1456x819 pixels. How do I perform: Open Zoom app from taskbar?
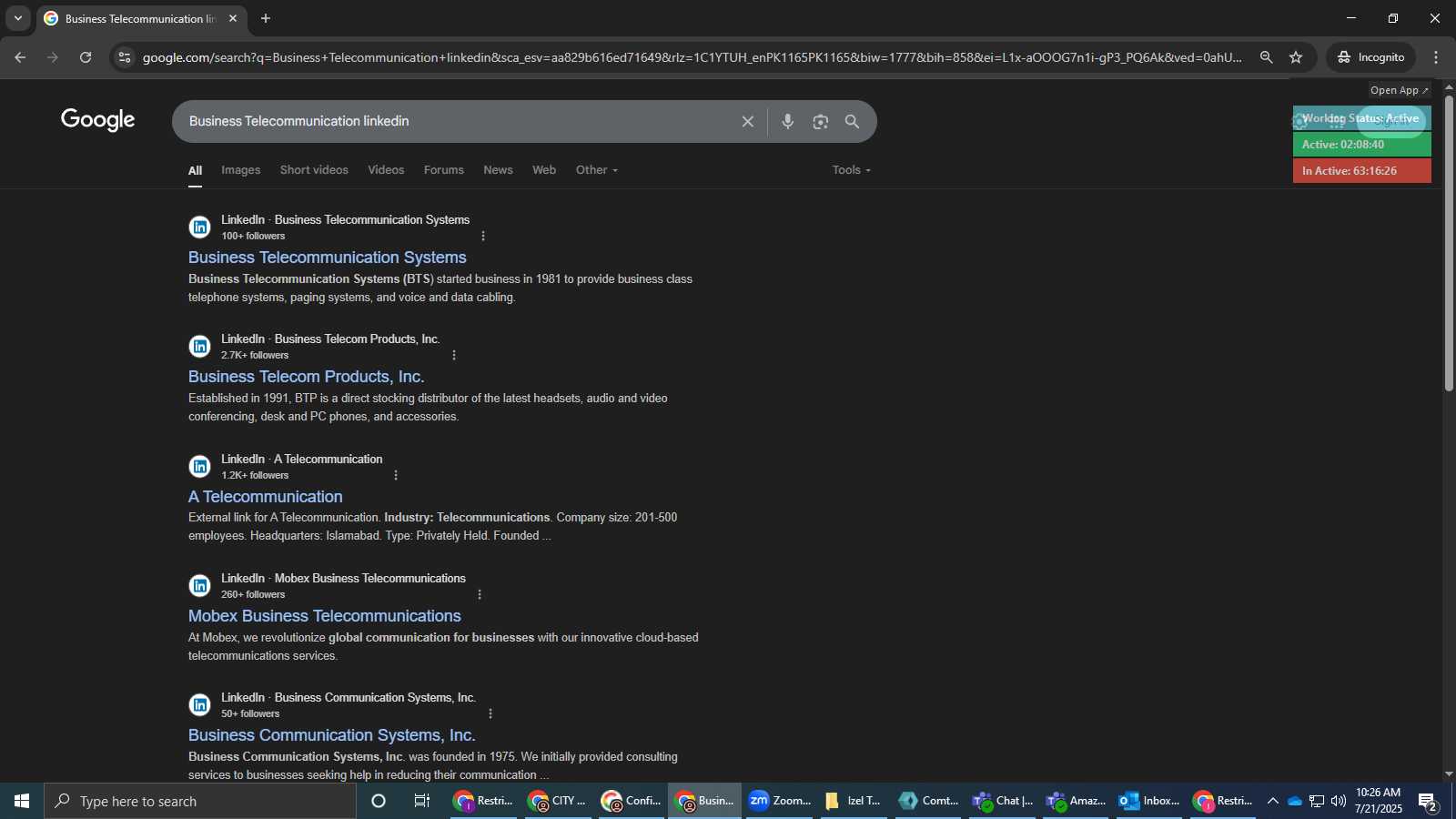[779, 801]
